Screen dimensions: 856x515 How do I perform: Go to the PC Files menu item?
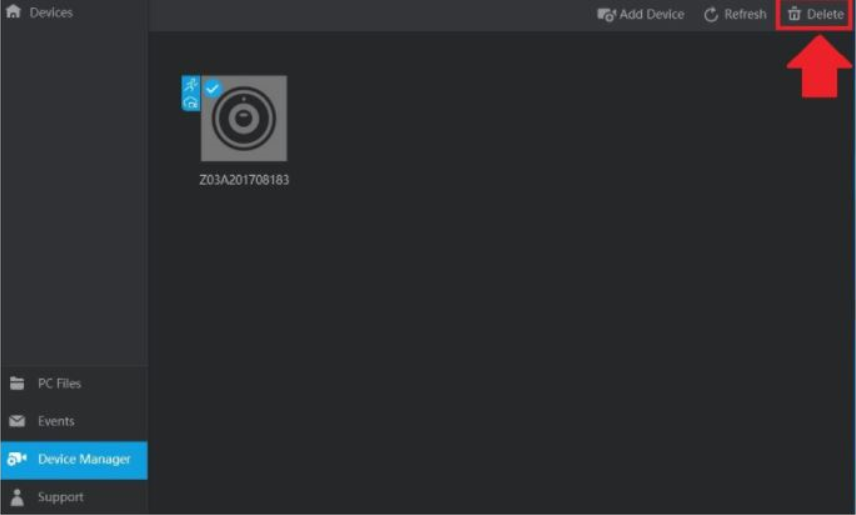click(x=74, y=383)
